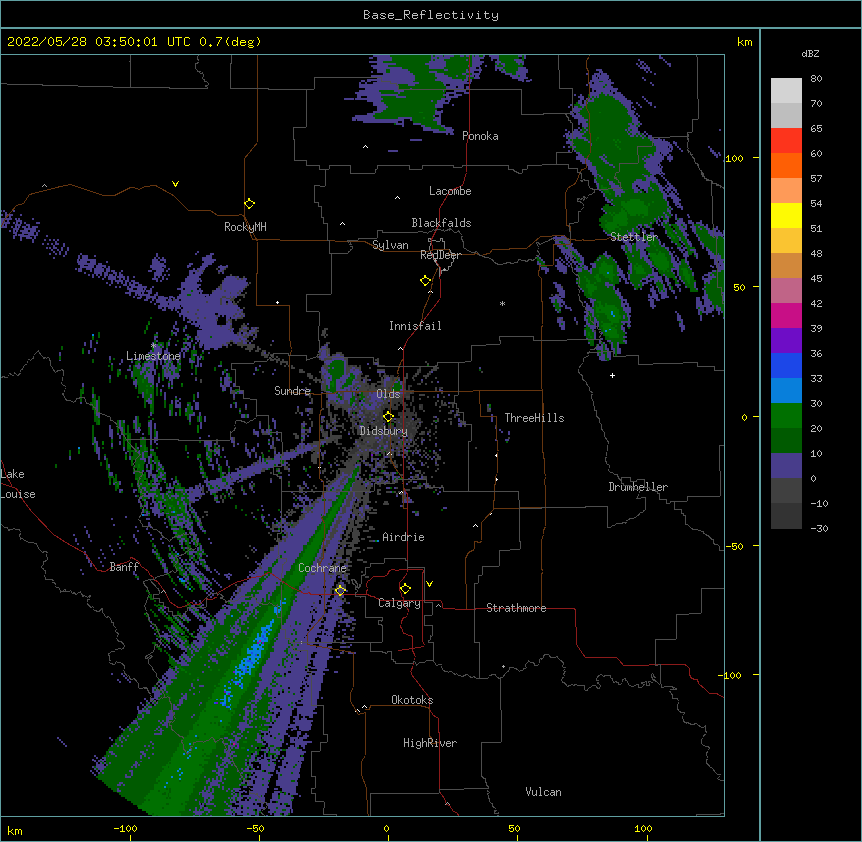Click the white plus marker north of Drumheller
Viewport: 862px width, 842px height.
pyautogui.click(x=612, y=375)
